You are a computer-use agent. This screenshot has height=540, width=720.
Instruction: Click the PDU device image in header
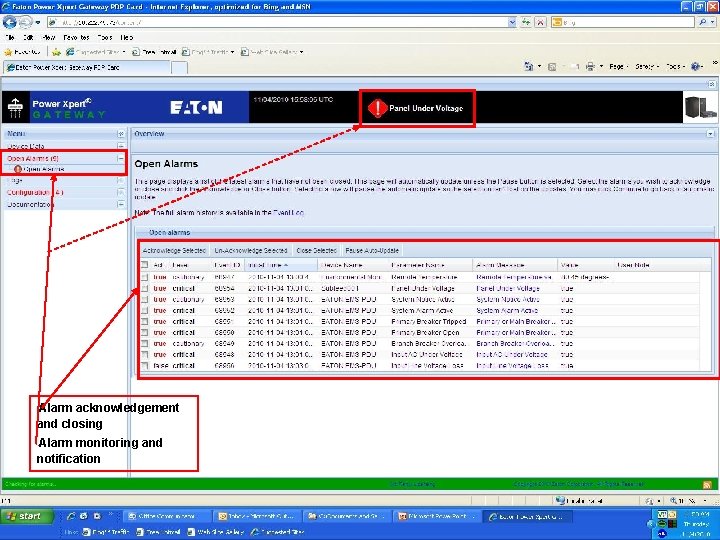coord(700,107)
